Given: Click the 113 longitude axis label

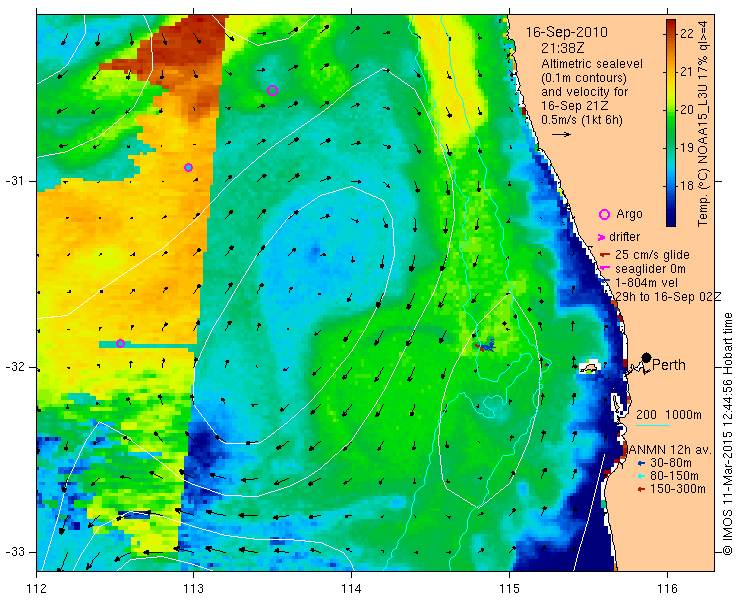Looking at the screenshot, I should 193,589.
